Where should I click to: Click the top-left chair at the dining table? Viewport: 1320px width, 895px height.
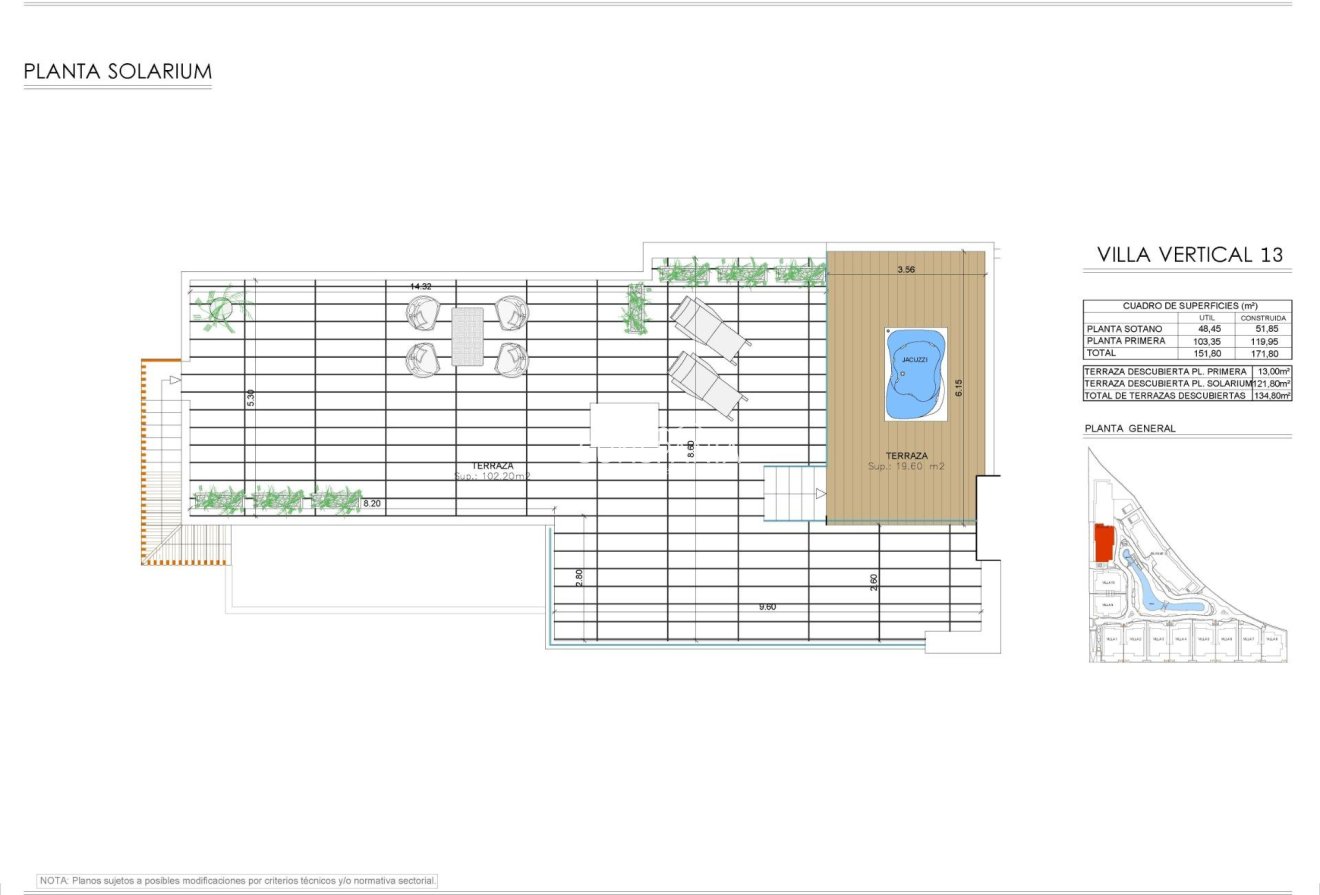[423, 313]
